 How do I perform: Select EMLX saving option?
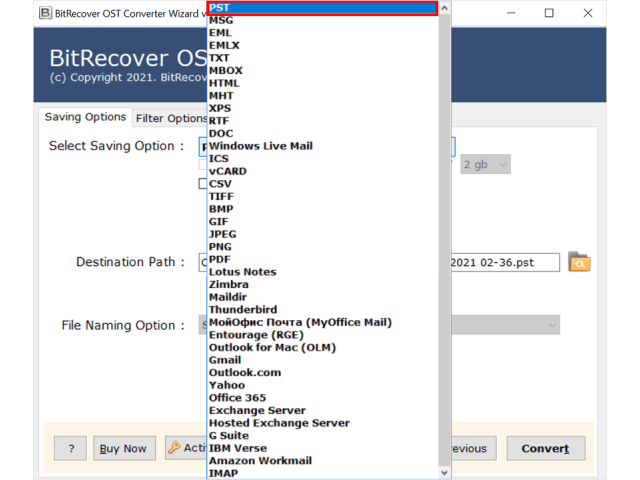(322, 46)
